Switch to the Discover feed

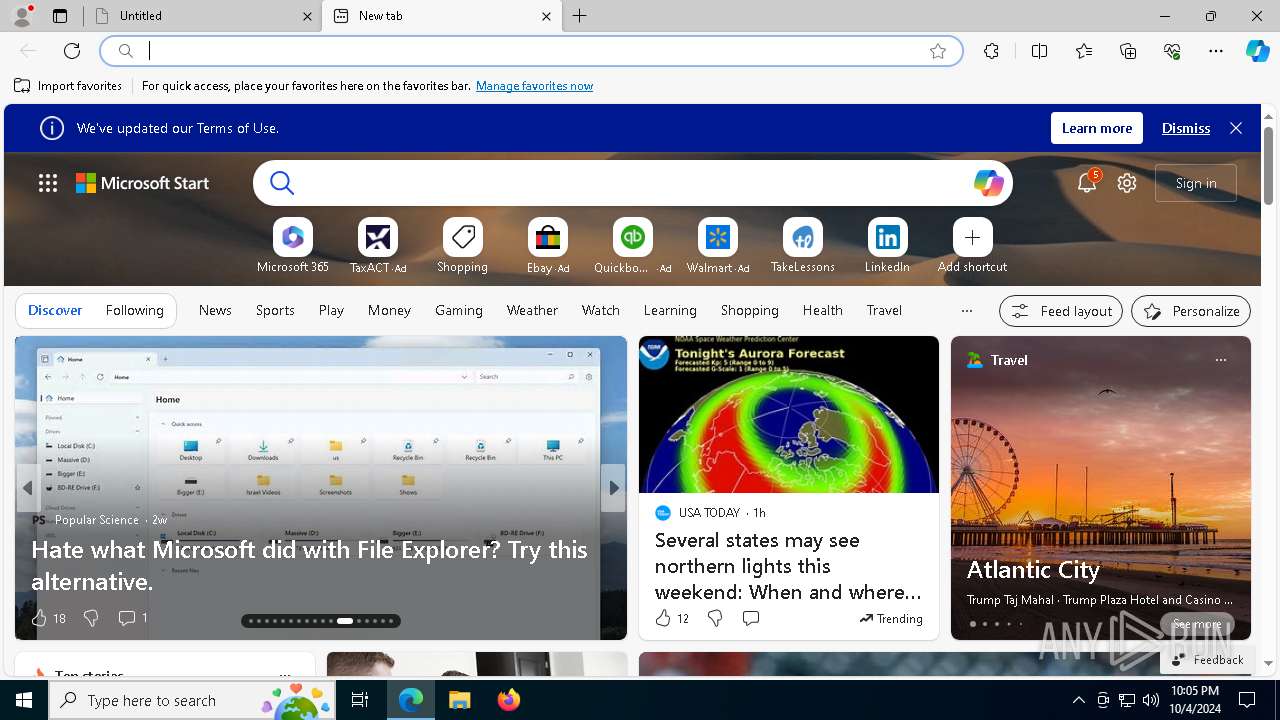(55, 311)
